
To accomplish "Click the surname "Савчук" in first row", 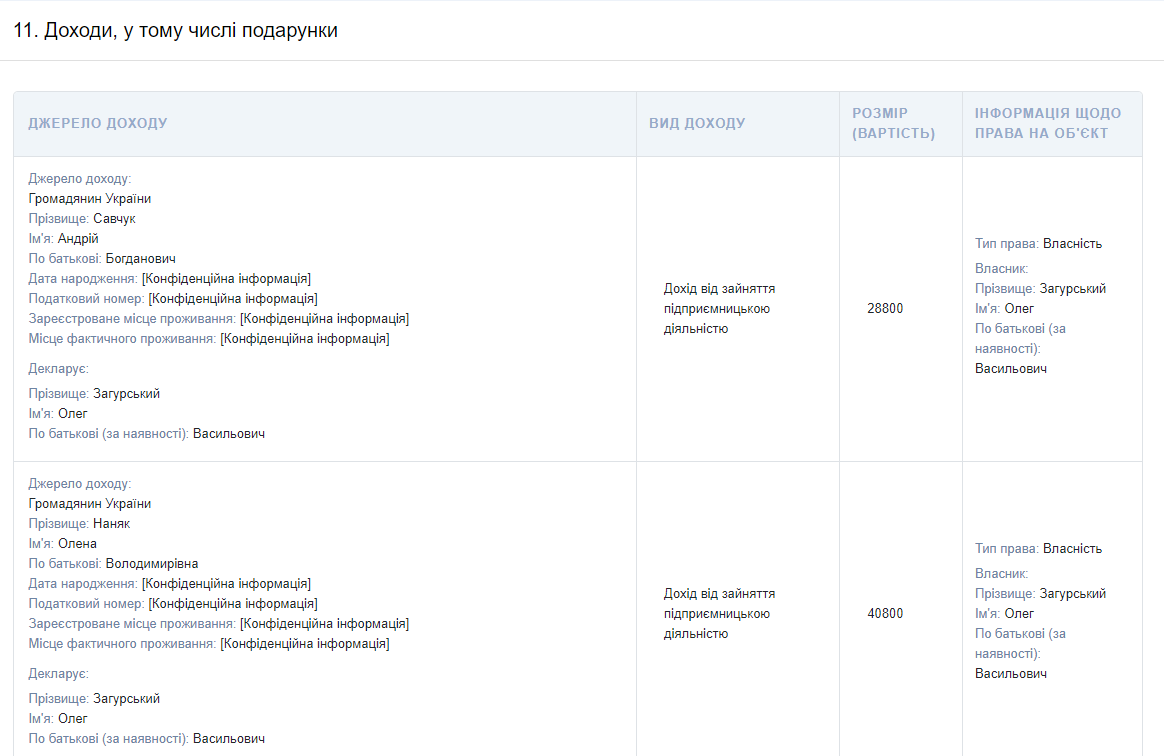I will click(114, 219).
